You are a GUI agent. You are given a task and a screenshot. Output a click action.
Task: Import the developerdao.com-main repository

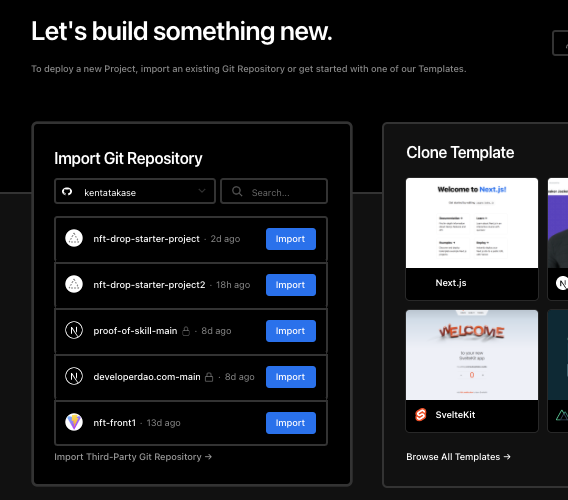(x=291, y=377)
